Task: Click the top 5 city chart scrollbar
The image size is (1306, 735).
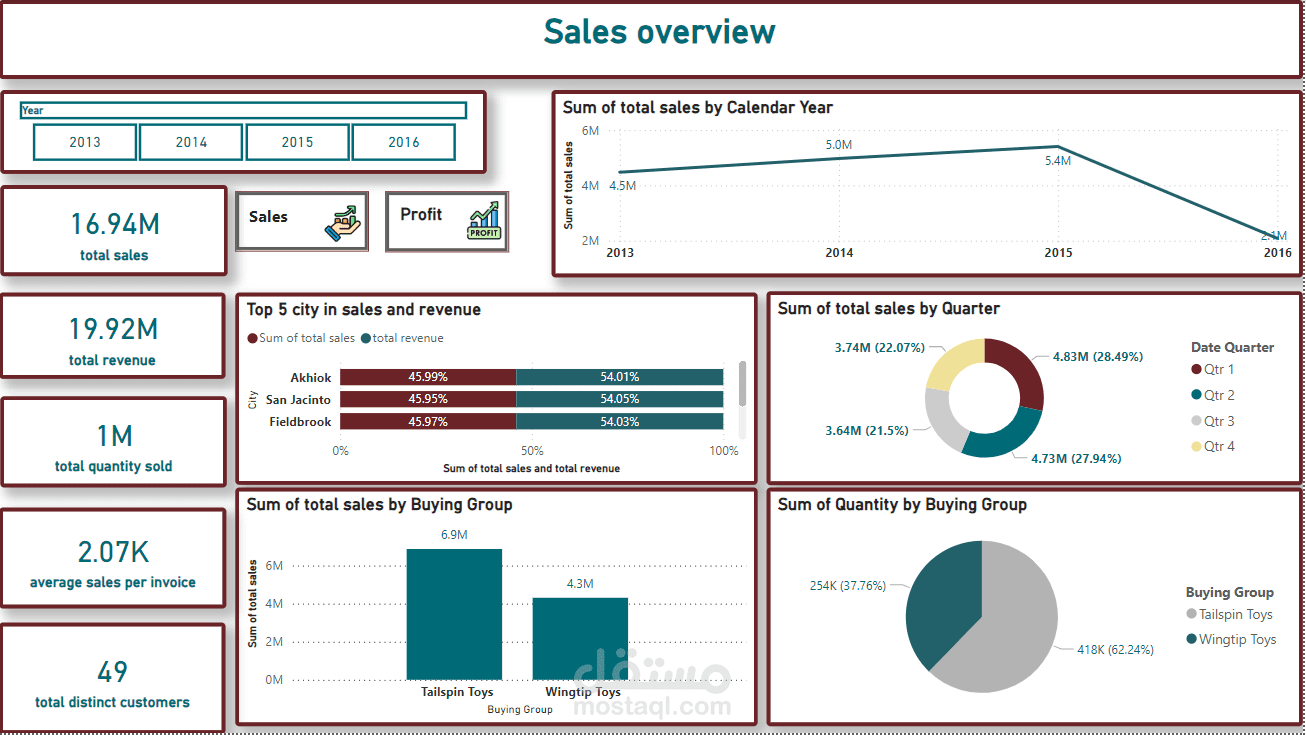Action: click(x=742, y=383)
